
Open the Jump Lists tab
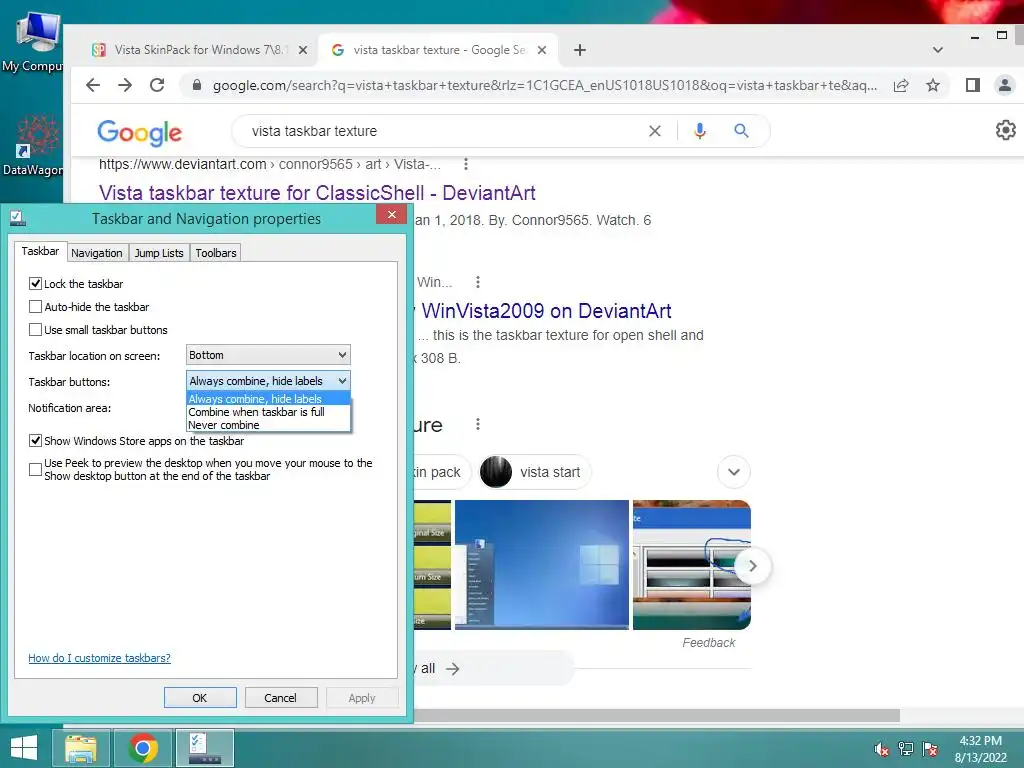[159, 253]
